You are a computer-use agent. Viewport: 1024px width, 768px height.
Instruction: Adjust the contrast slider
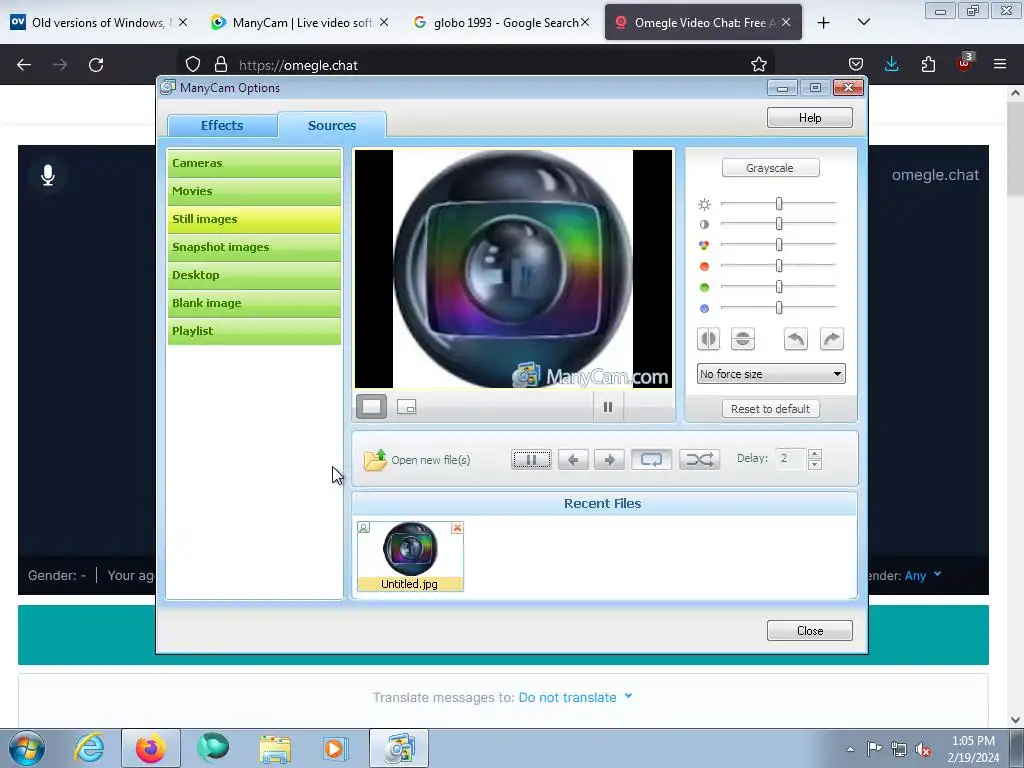[778, 224]
